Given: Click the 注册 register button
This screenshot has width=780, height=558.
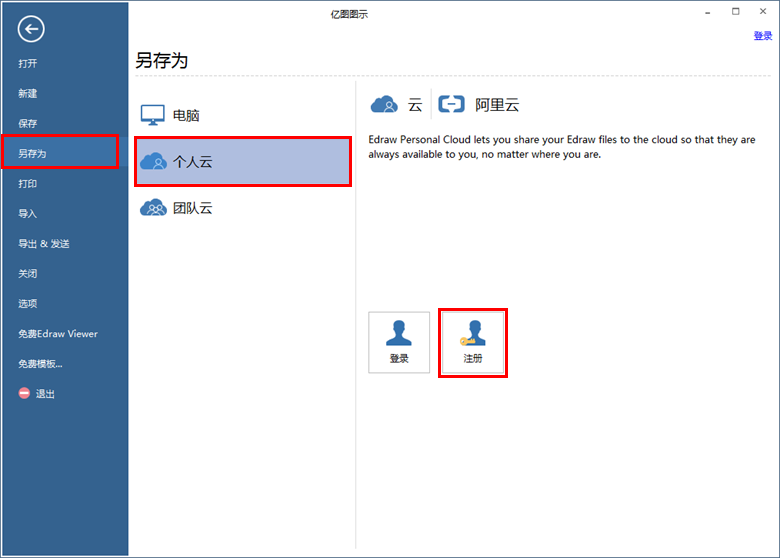Looking at the screenshot, I should 473,343.
